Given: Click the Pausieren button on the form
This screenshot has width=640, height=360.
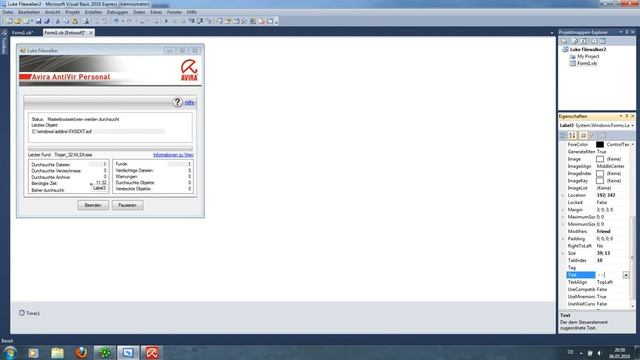Looking at the screenshot, I should point(127,205).
